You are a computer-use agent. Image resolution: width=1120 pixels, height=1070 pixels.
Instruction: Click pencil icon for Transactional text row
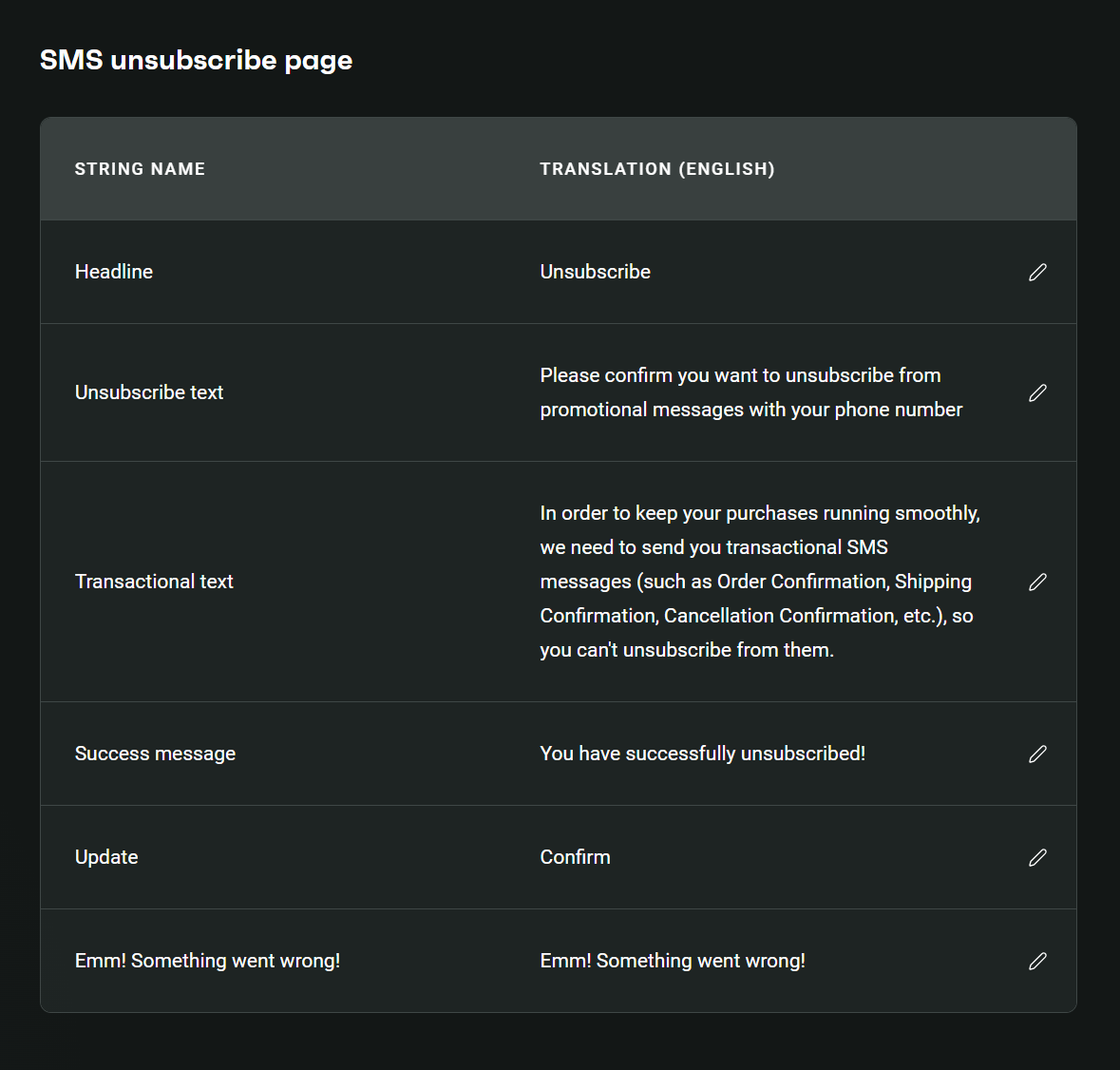click(x=1037, y=583)
